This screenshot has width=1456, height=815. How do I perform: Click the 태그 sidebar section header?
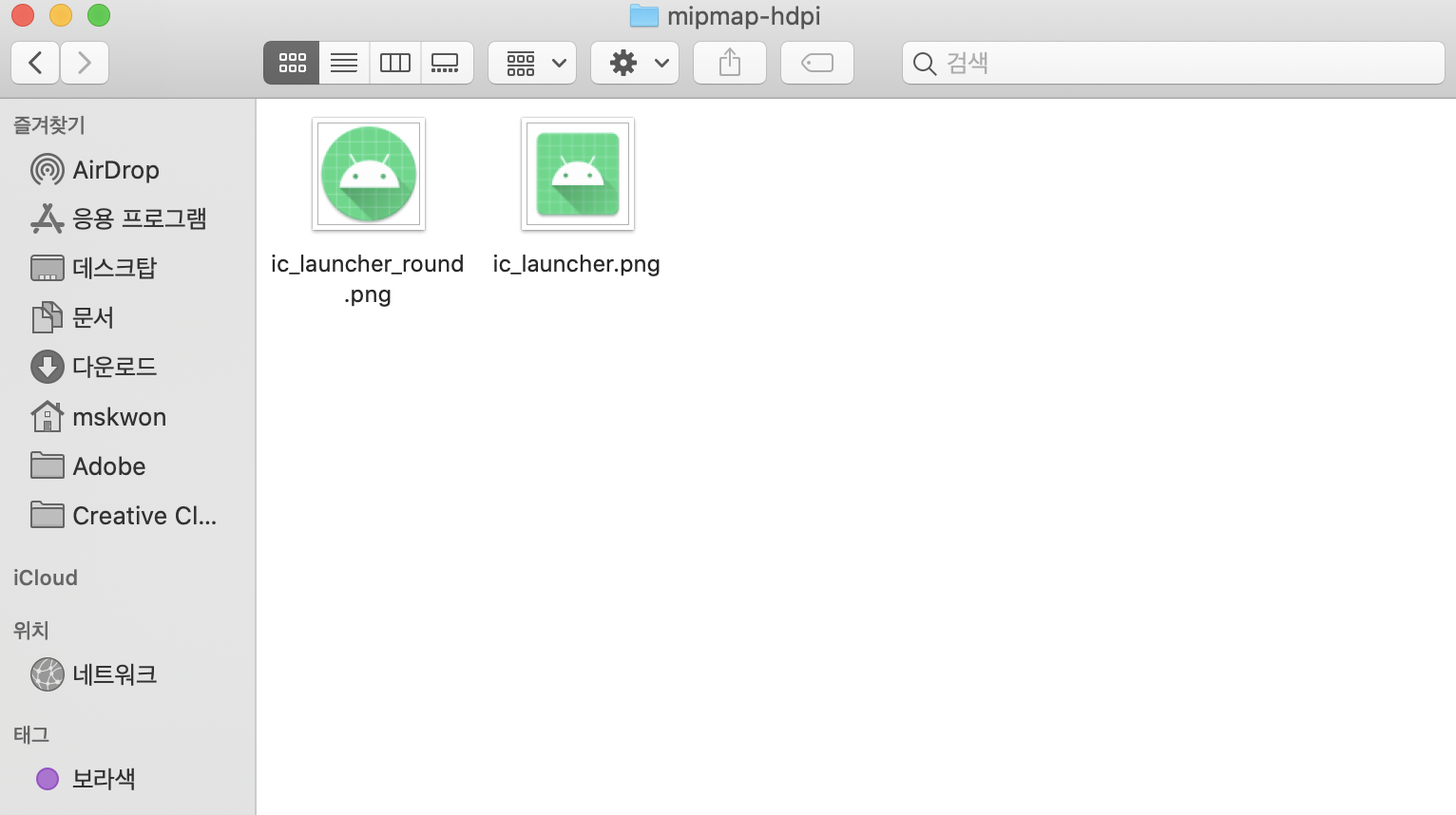pos(31,734)
